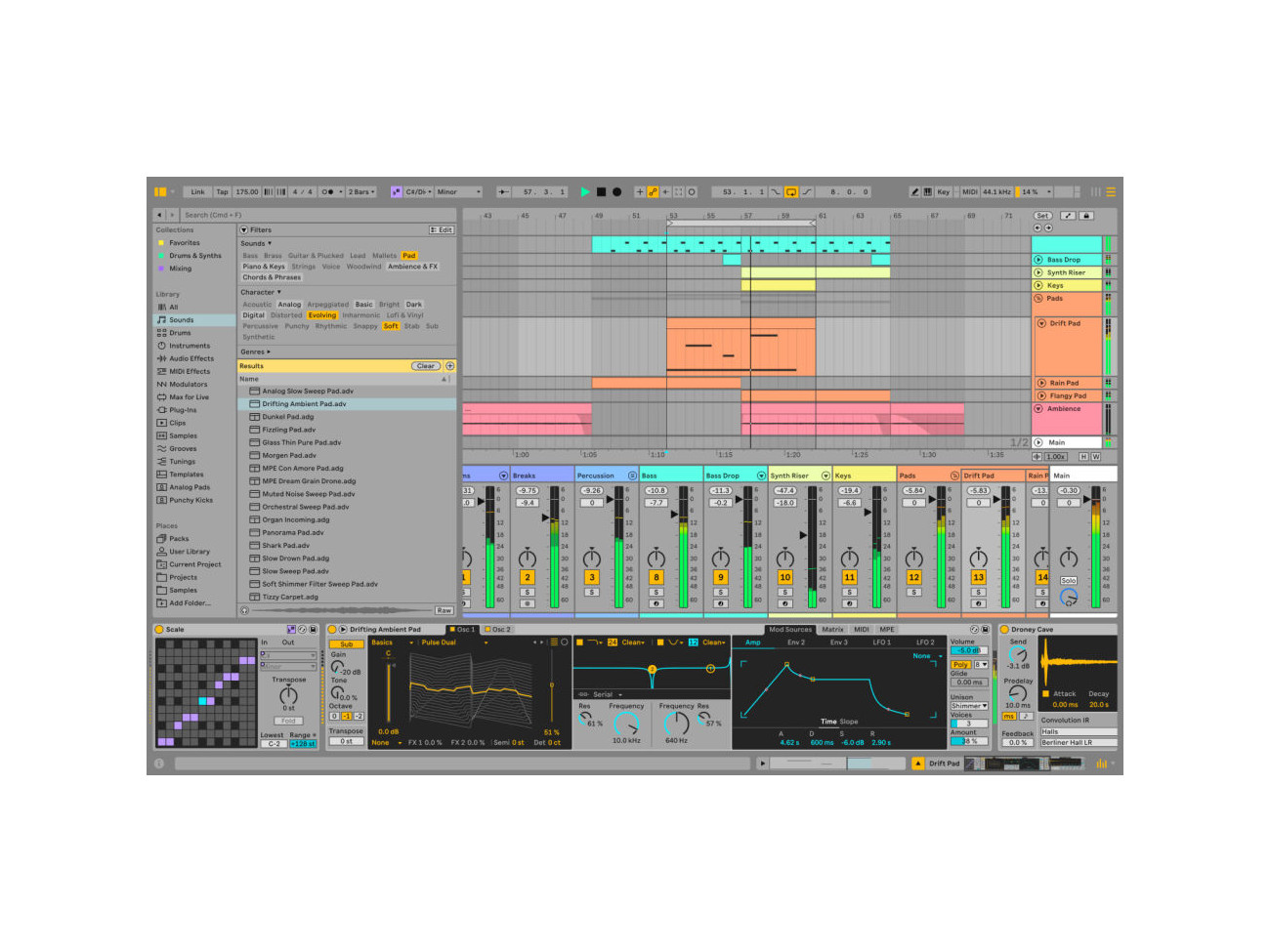Add a new filter with plus icon in Results
Image resolution: width=1270 pixels, height=952 pixels.
450,366
